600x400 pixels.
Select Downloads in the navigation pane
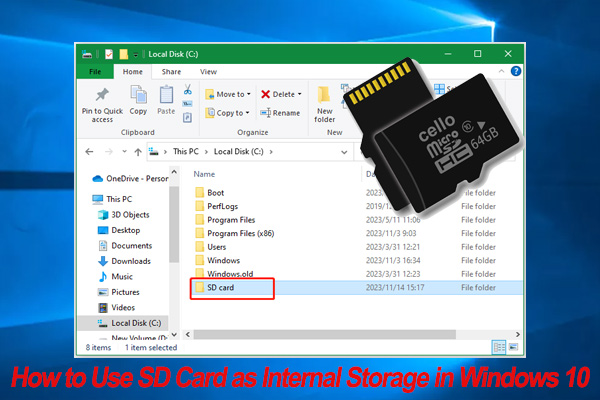[130, 260]
